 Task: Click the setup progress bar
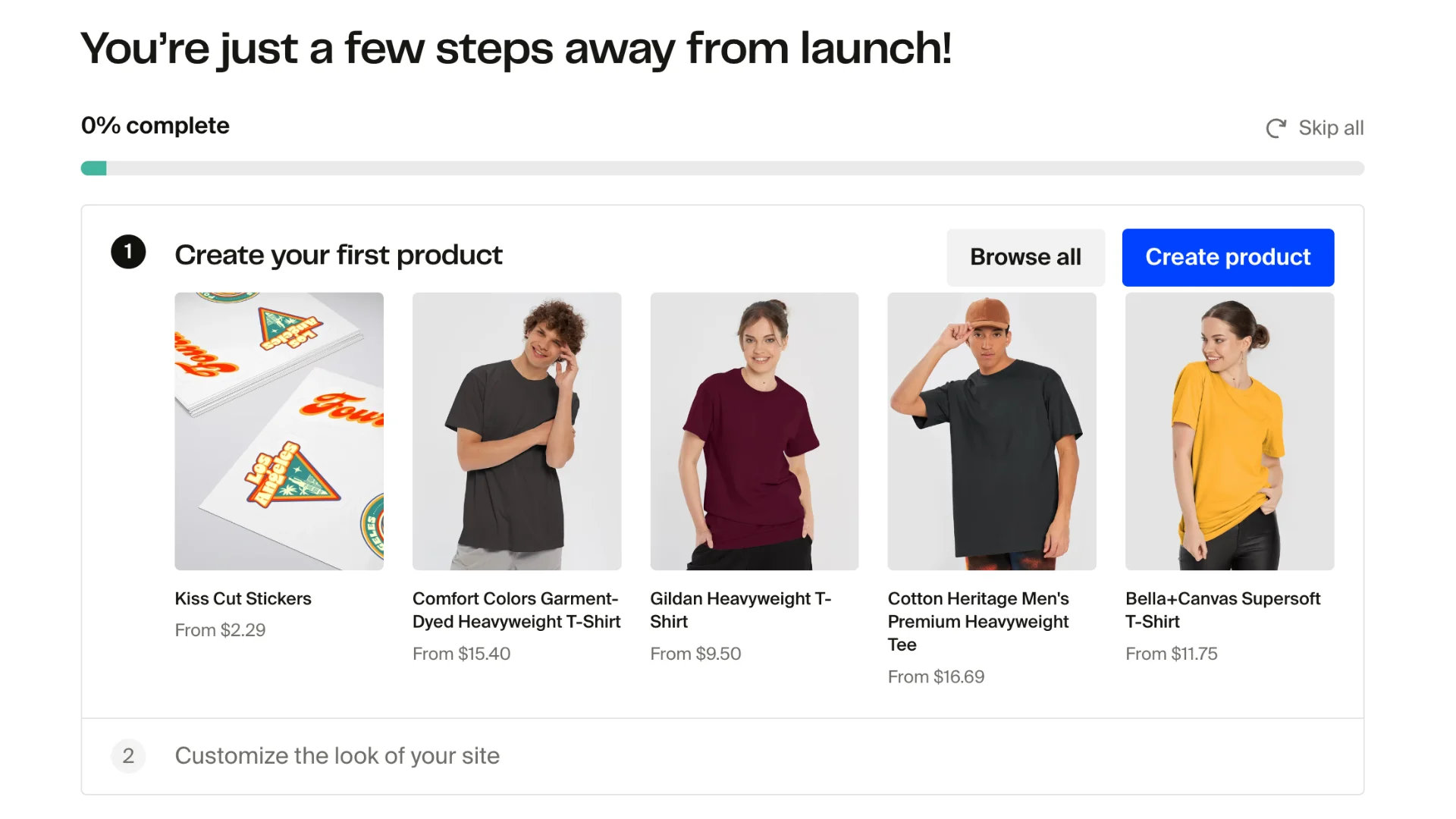723,168
